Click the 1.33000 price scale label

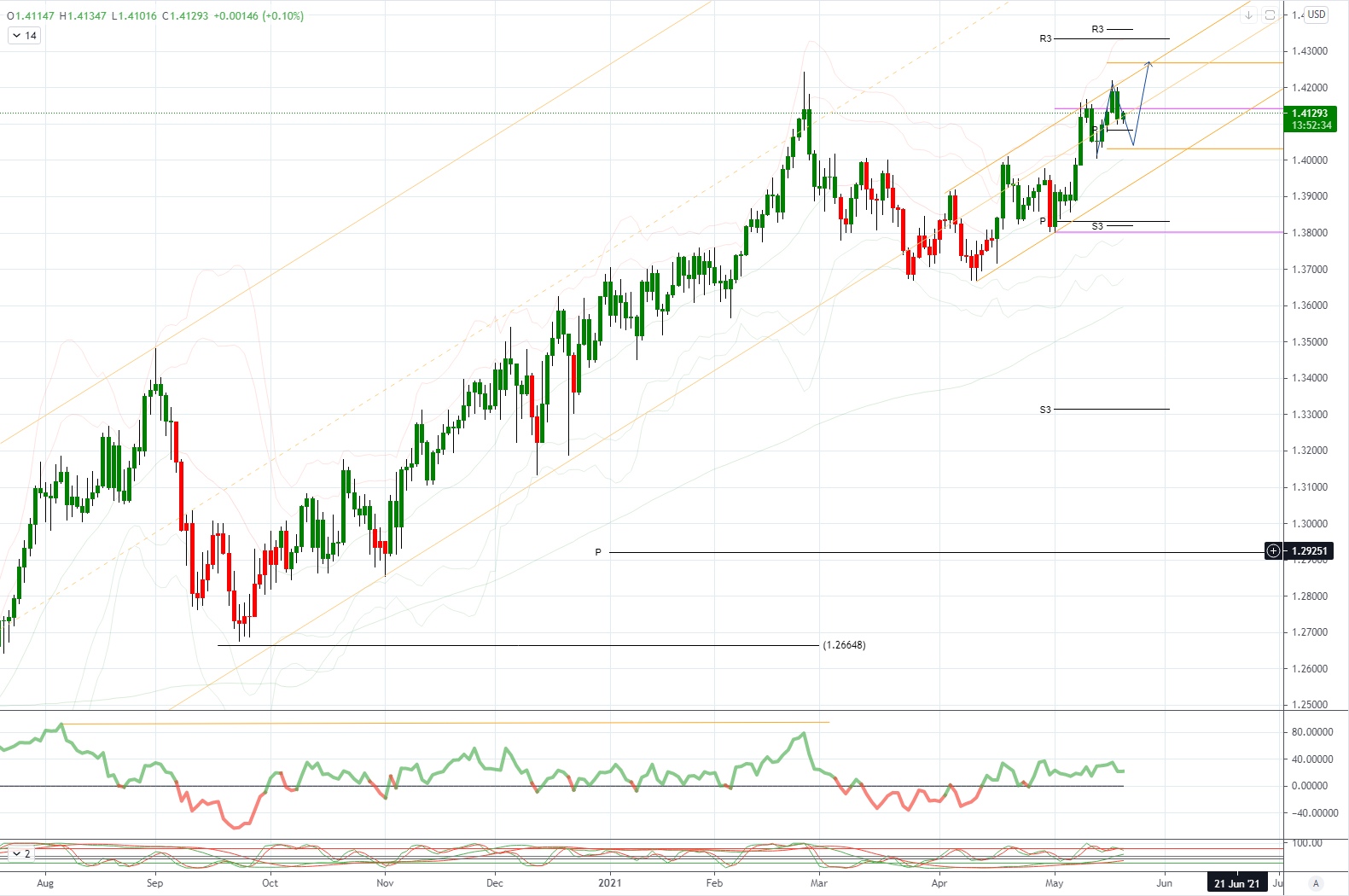pyautogui.click(x=1310, y=415)
